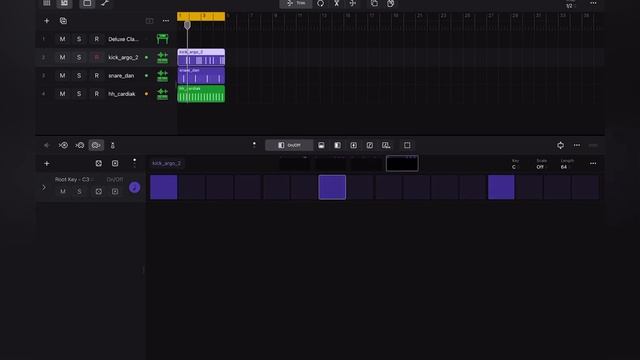Go back using the editor's left arrow
Image resolution: width=640 pixels, height=360 pixels.
[x=47, y=145]
